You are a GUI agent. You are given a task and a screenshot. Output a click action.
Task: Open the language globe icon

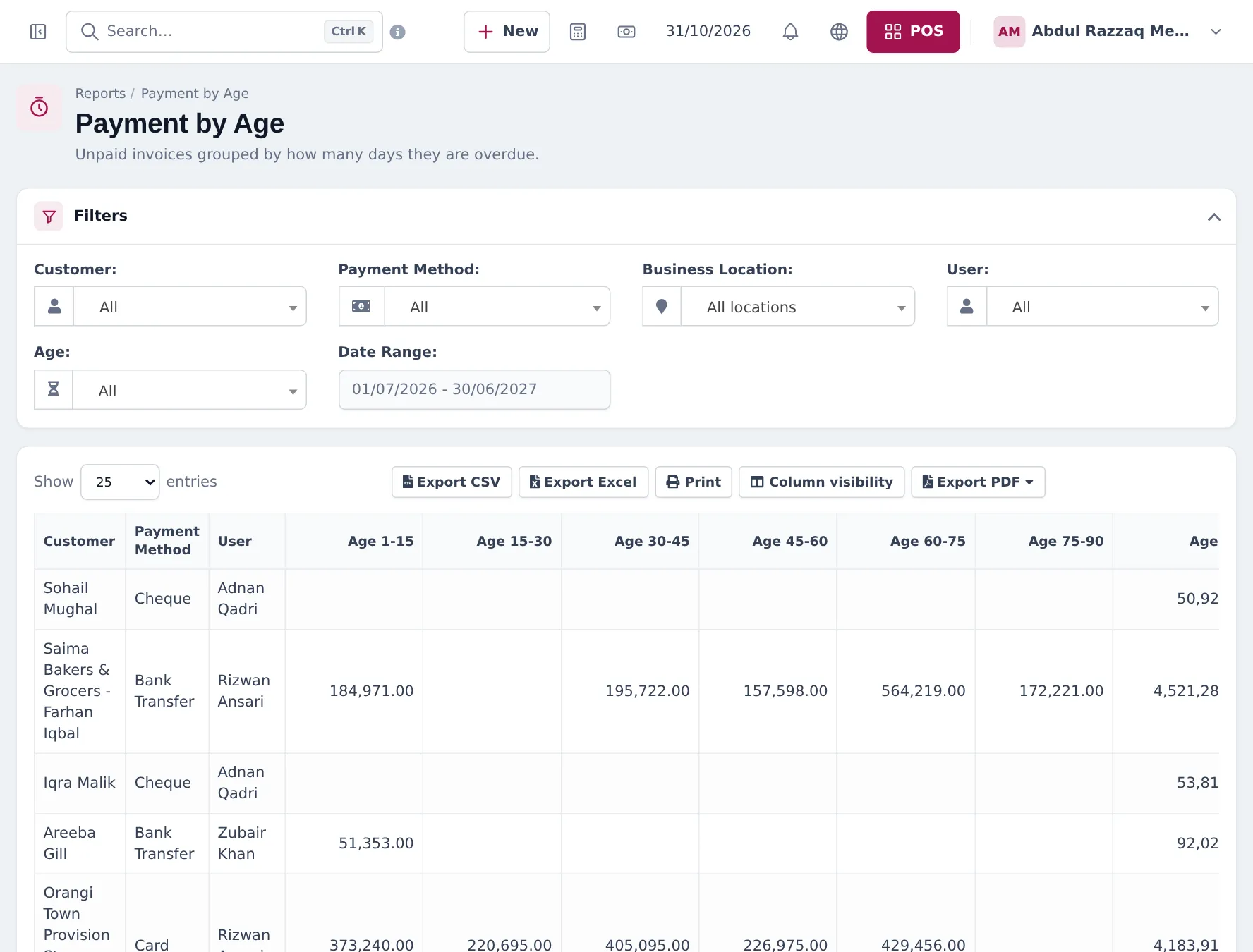(x=839, y=32)
